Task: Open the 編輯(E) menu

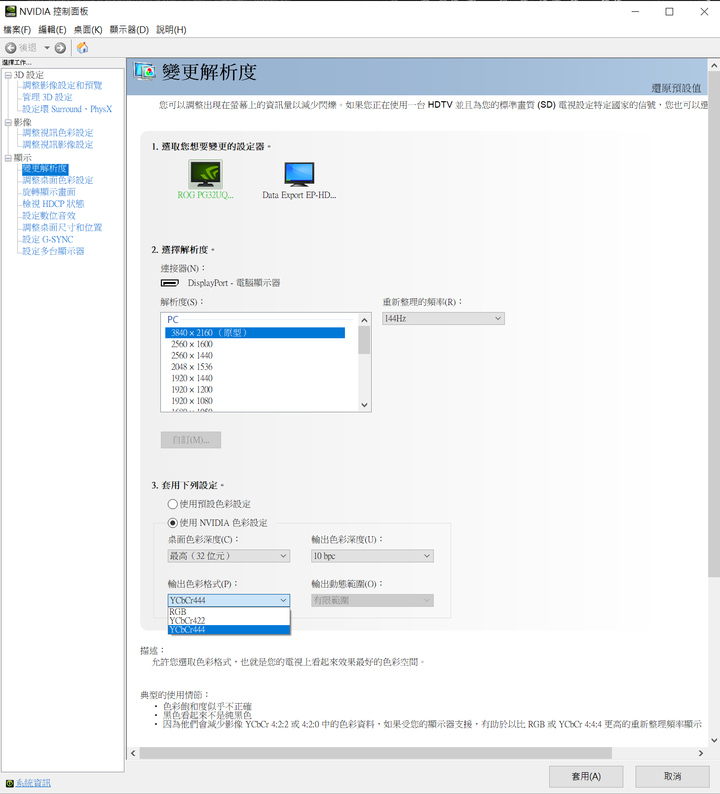Action: [52, 30]
